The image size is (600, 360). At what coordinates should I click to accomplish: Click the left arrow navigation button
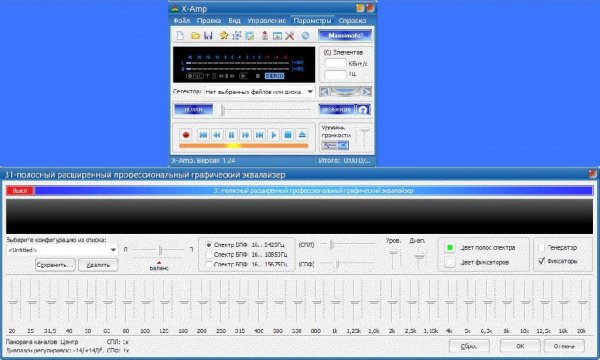324,92
